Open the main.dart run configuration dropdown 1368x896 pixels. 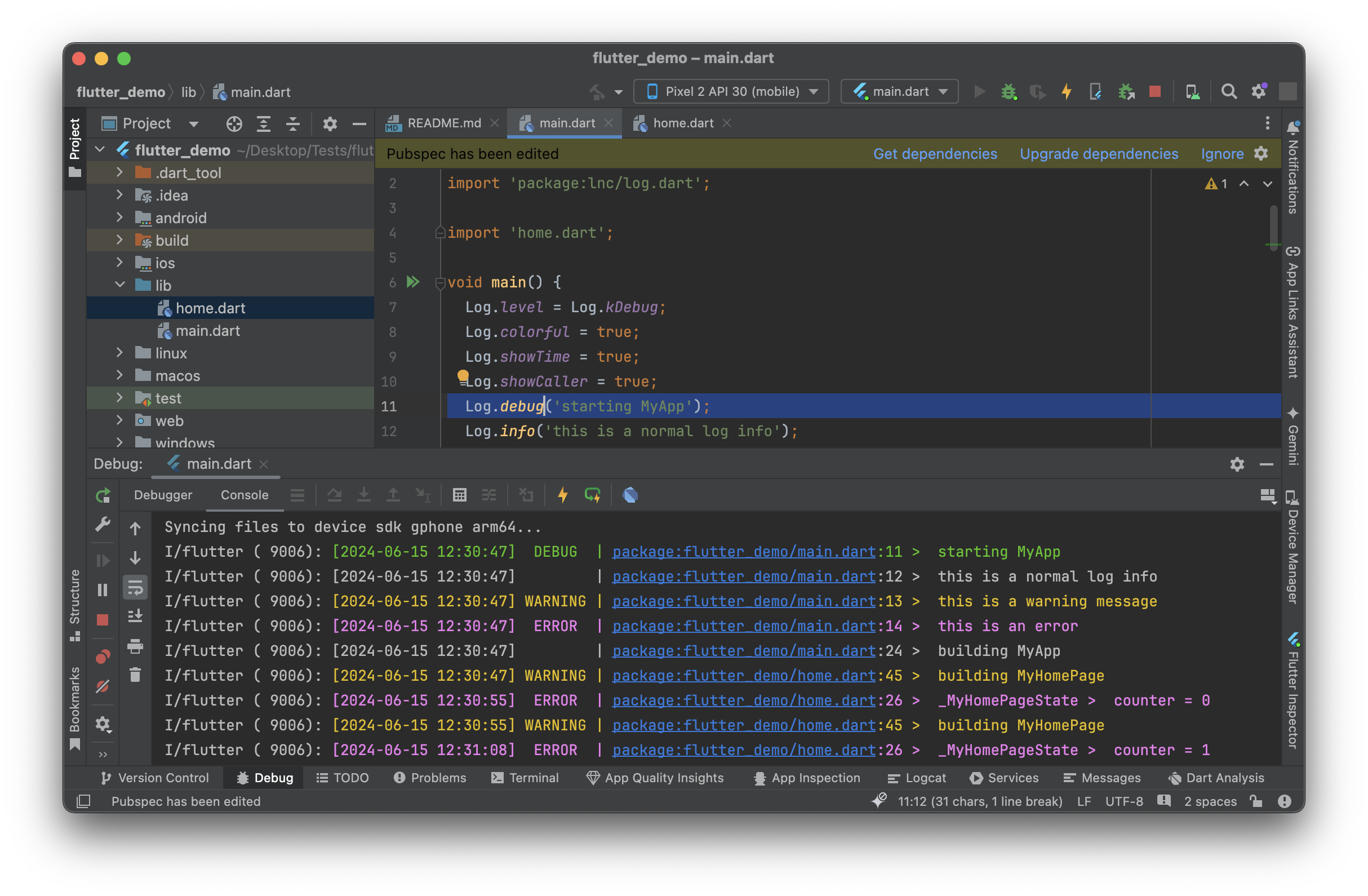coord(900,91)
